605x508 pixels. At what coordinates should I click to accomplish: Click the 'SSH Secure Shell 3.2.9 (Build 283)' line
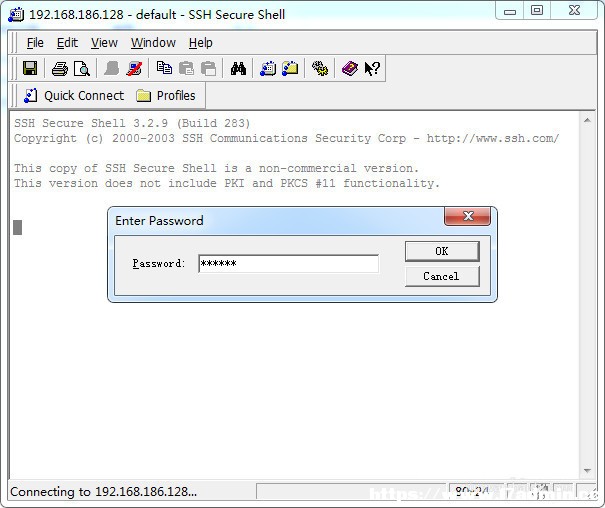point(132,123)
